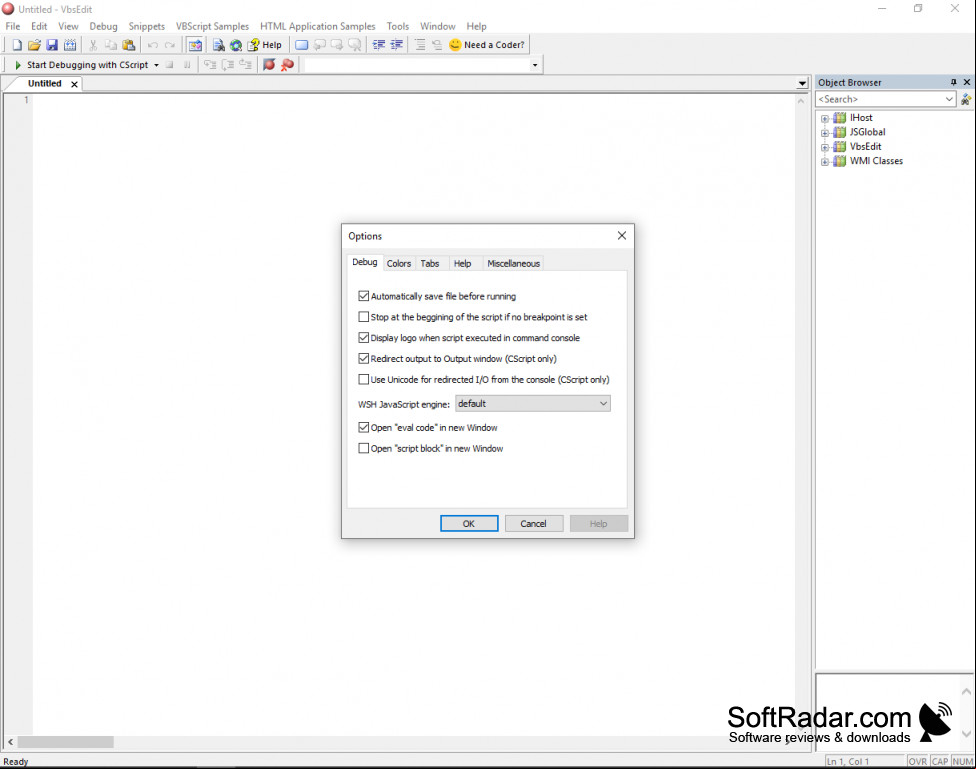Viewport: 976px width, 769px height.
Task: Cancel the Options dialog
Action: (x=533, y=524)
